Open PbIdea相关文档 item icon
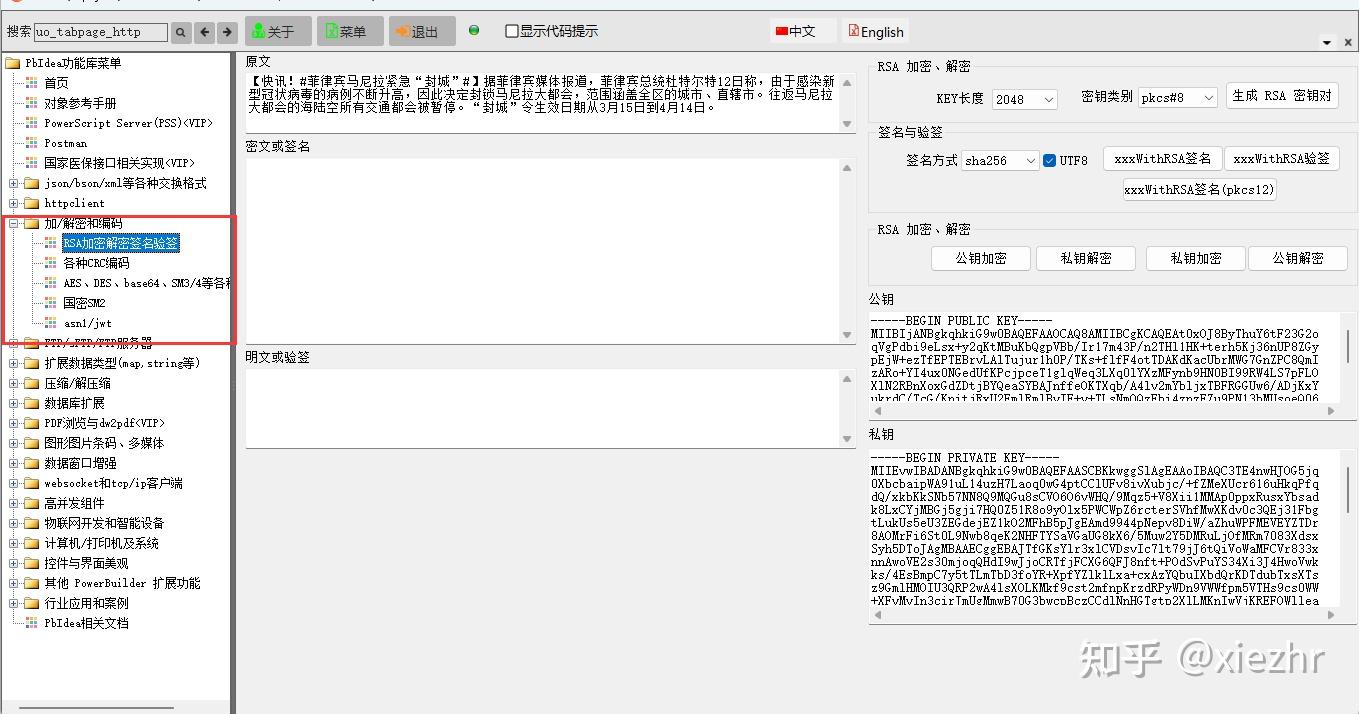 32,623
